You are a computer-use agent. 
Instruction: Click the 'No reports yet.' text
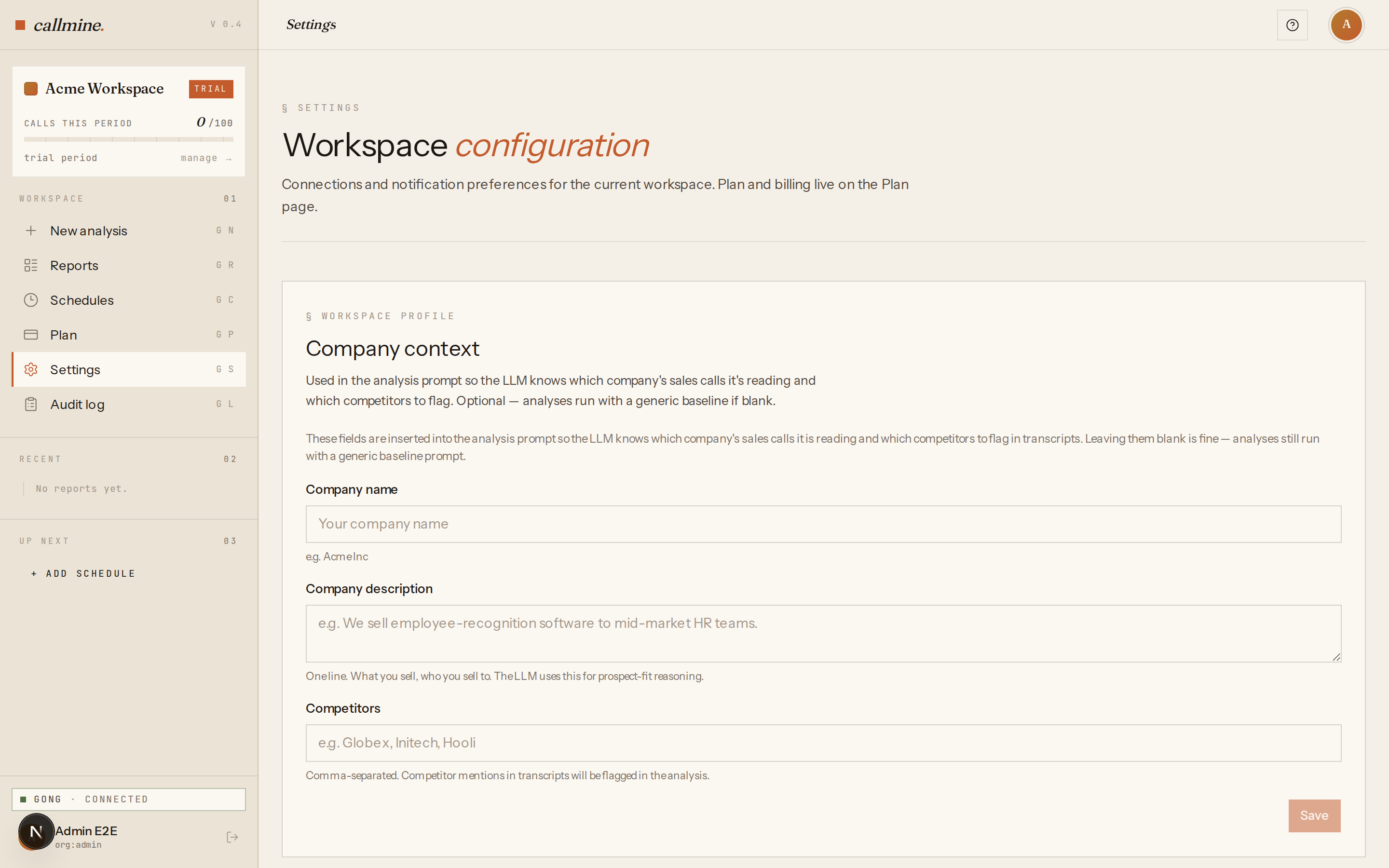pos(82,488)
